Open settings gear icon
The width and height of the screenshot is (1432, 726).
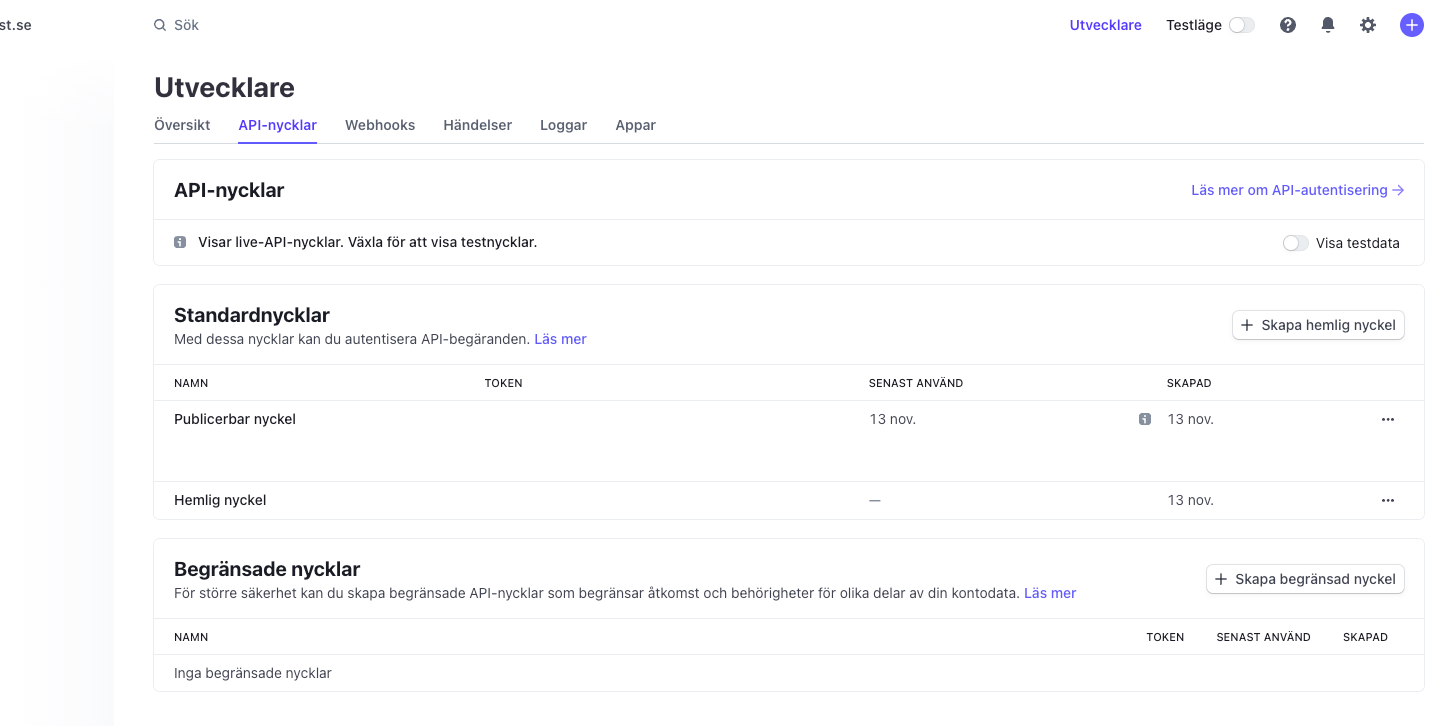pyautogui.click(x=1368, y=25)
